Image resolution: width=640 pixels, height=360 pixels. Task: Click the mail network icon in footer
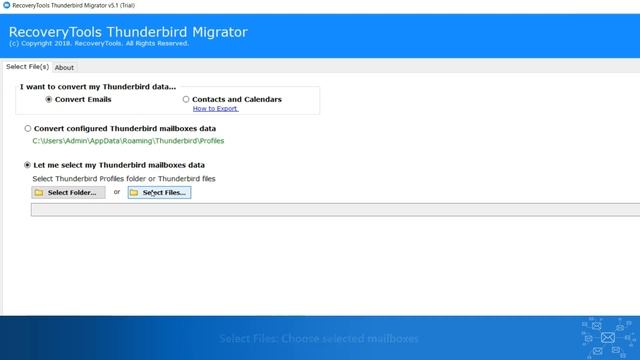(x=608, y=338)
